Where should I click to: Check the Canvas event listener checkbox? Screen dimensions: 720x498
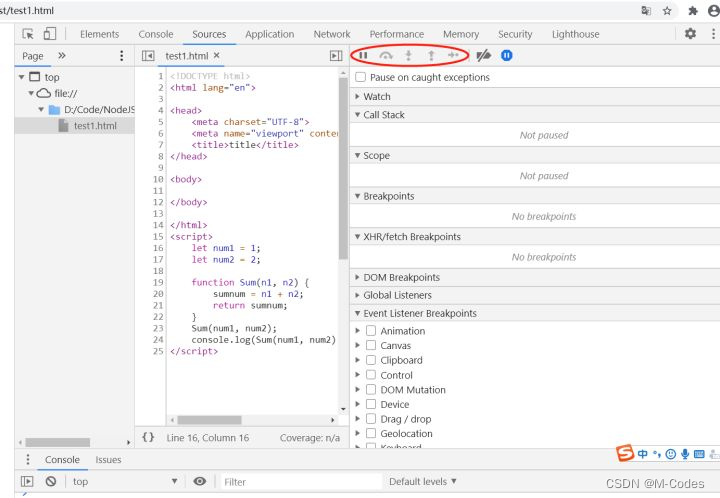point(371,345)
